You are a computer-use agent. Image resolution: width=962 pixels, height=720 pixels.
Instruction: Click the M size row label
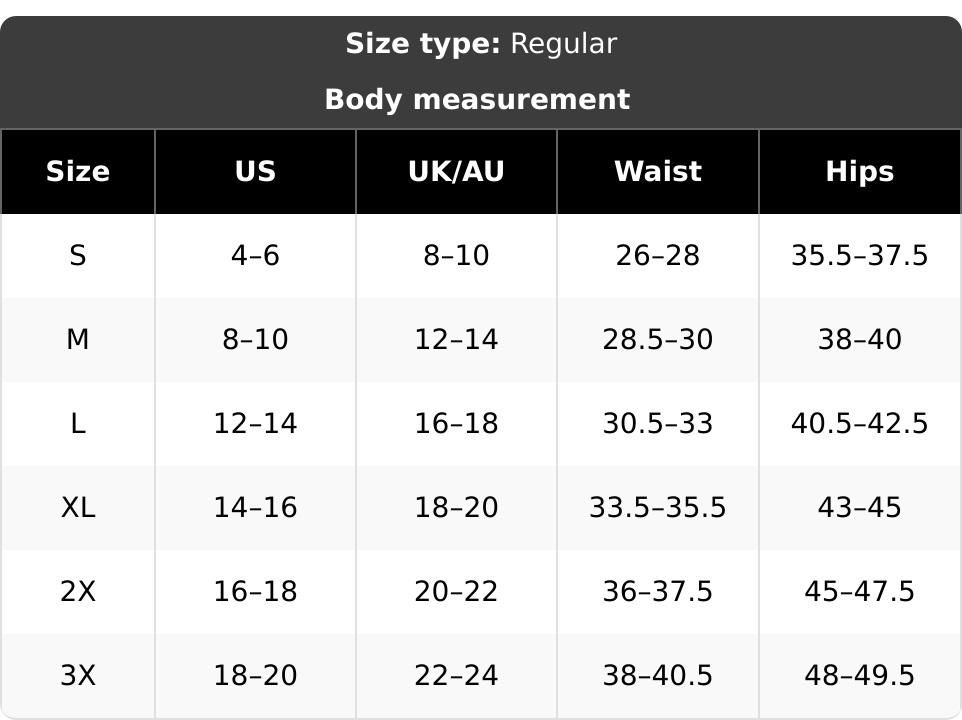pyautogui.click(x=78, y=340)
